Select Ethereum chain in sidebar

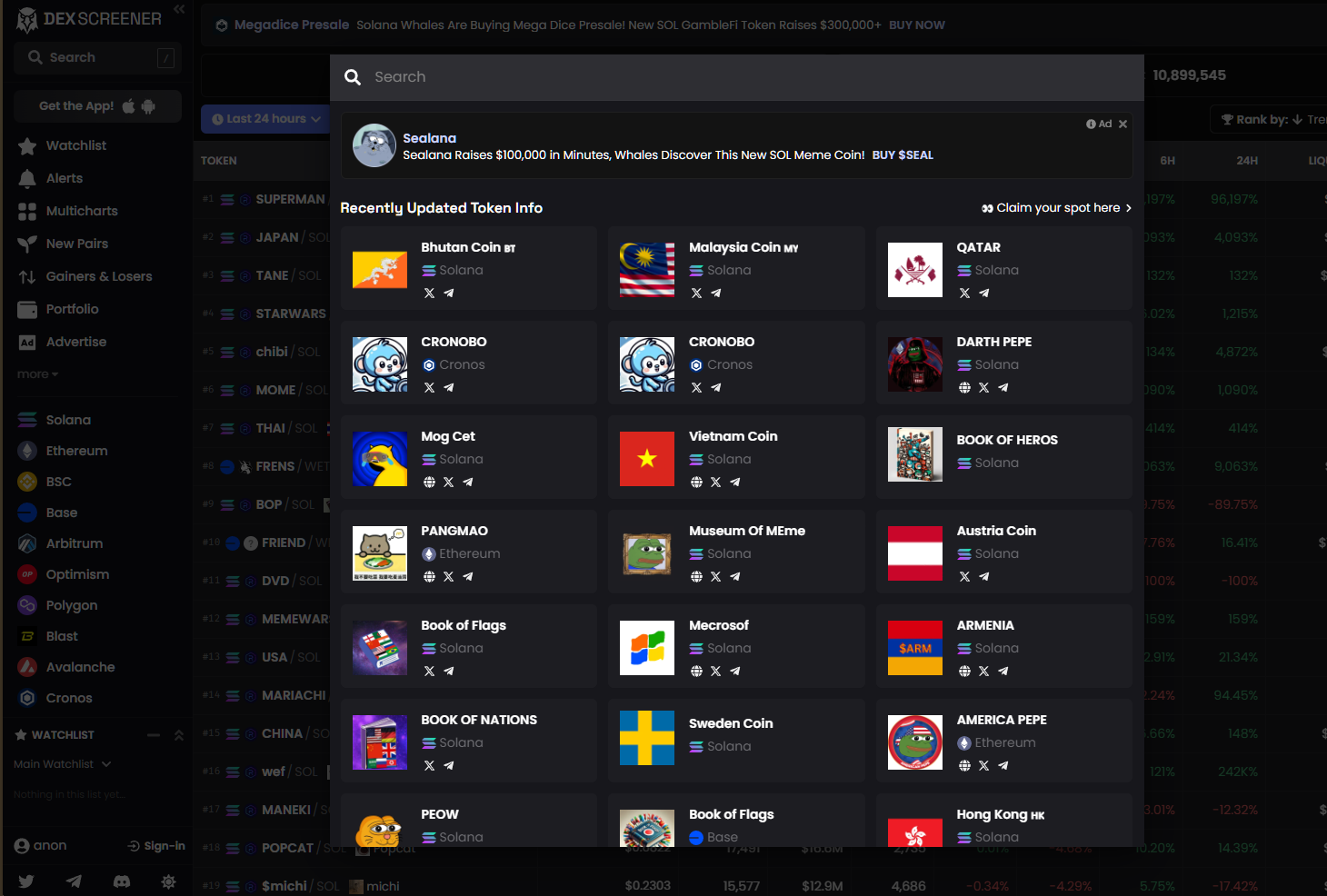(64, 451)
